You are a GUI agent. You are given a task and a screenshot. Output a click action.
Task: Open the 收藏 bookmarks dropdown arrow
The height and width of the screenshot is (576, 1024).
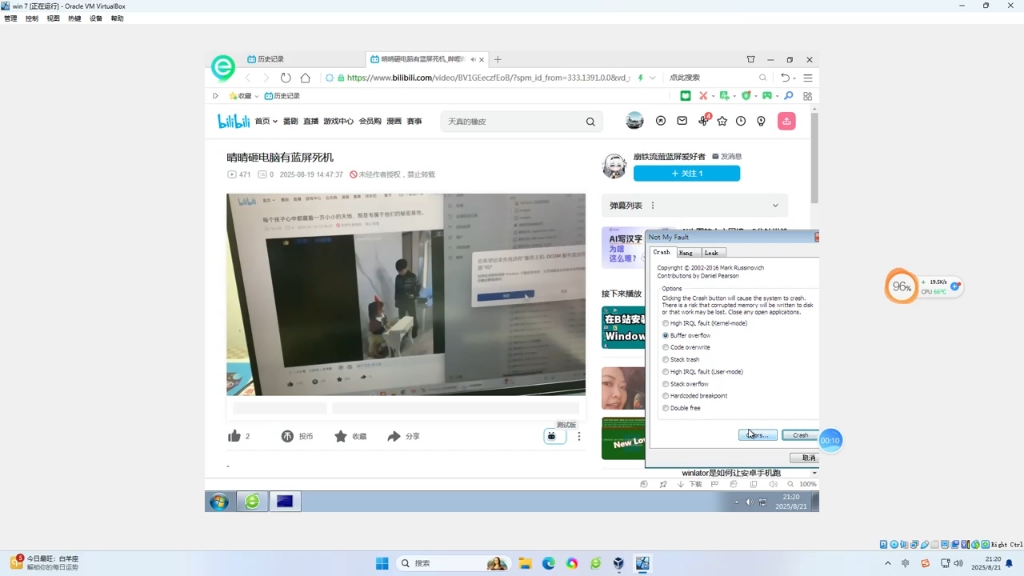tap(257, 96)
